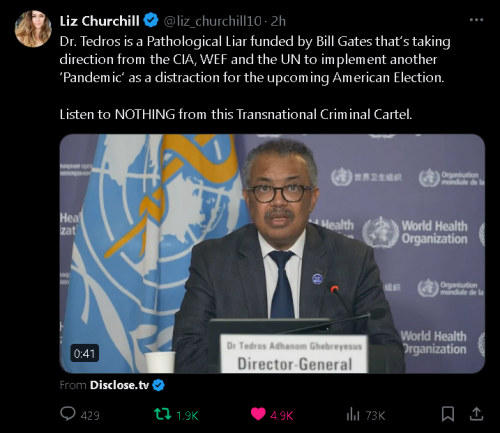Open the three-dot more options menu
Image resolution: width=500 pixels, height=433 pixels.
pos(476,20)
